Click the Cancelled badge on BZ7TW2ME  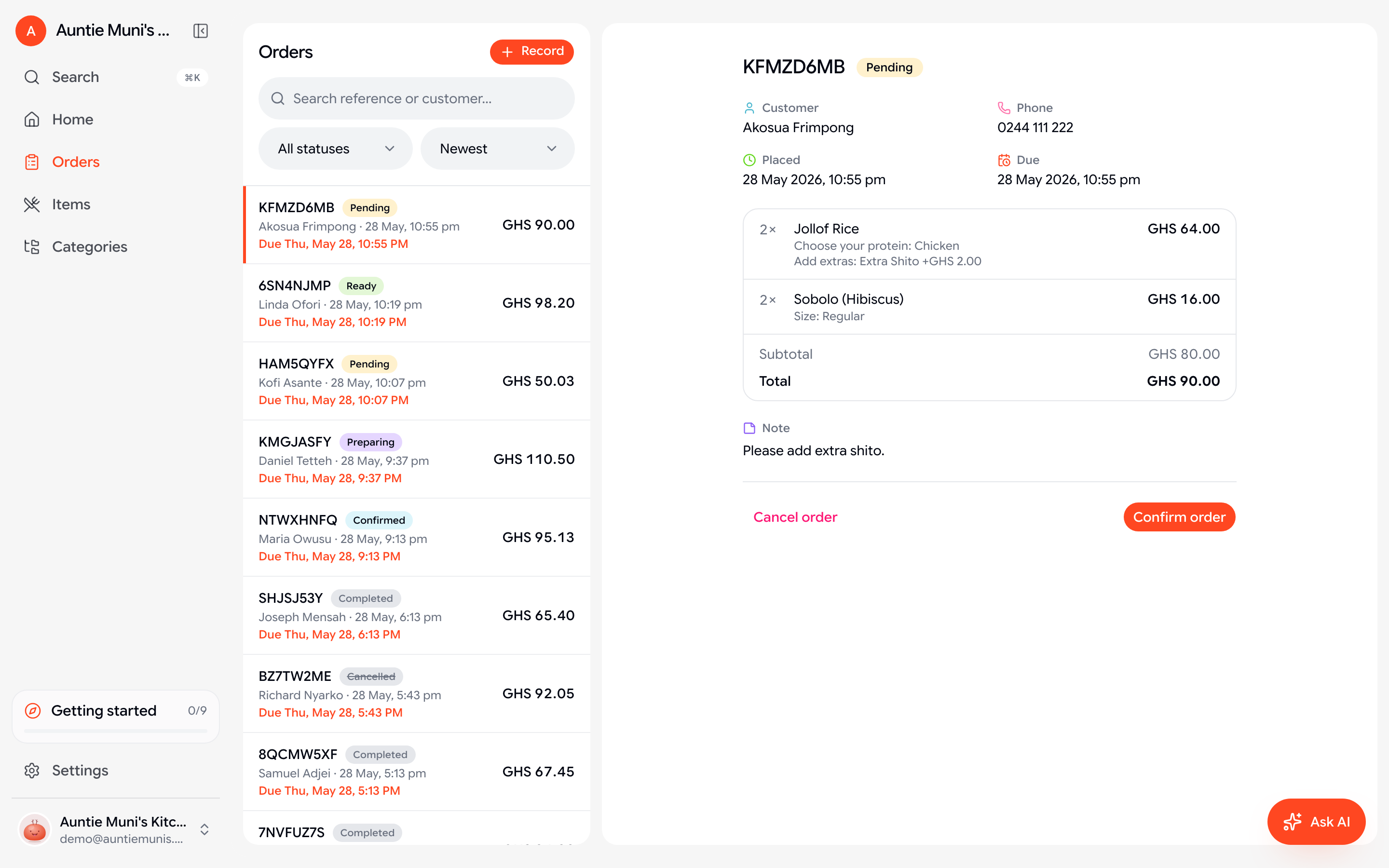click(x=371, y=676)
